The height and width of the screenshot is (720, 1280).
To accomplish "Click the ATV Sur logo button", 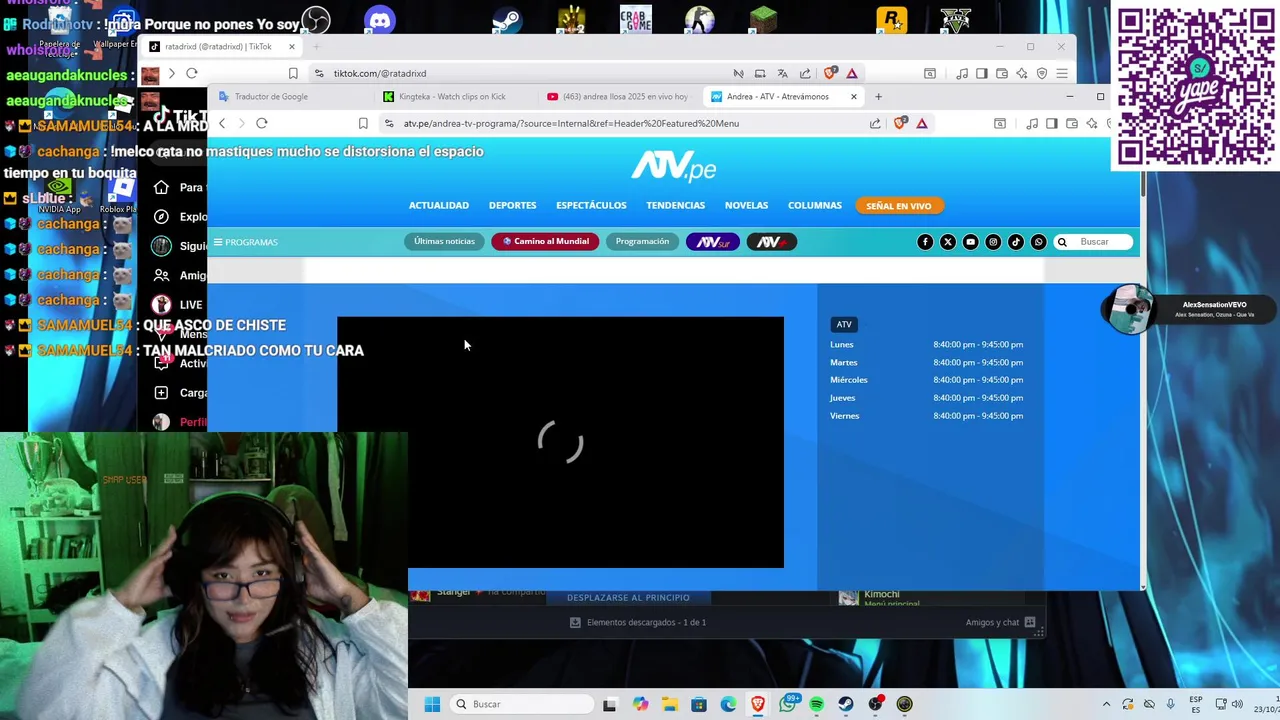I will coord(712,242).
